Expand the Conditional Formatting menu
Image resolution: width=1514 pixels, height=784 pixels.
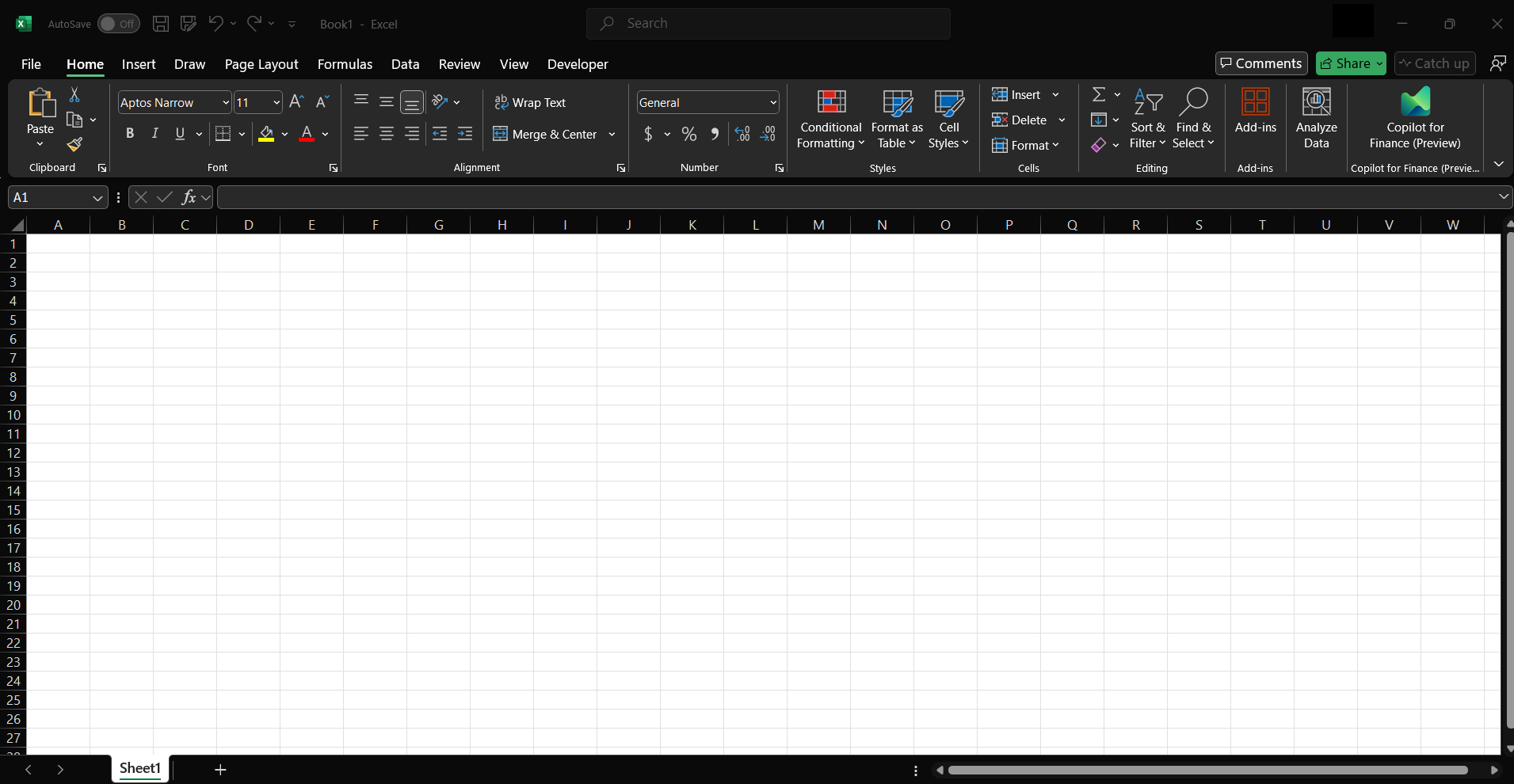830,118
